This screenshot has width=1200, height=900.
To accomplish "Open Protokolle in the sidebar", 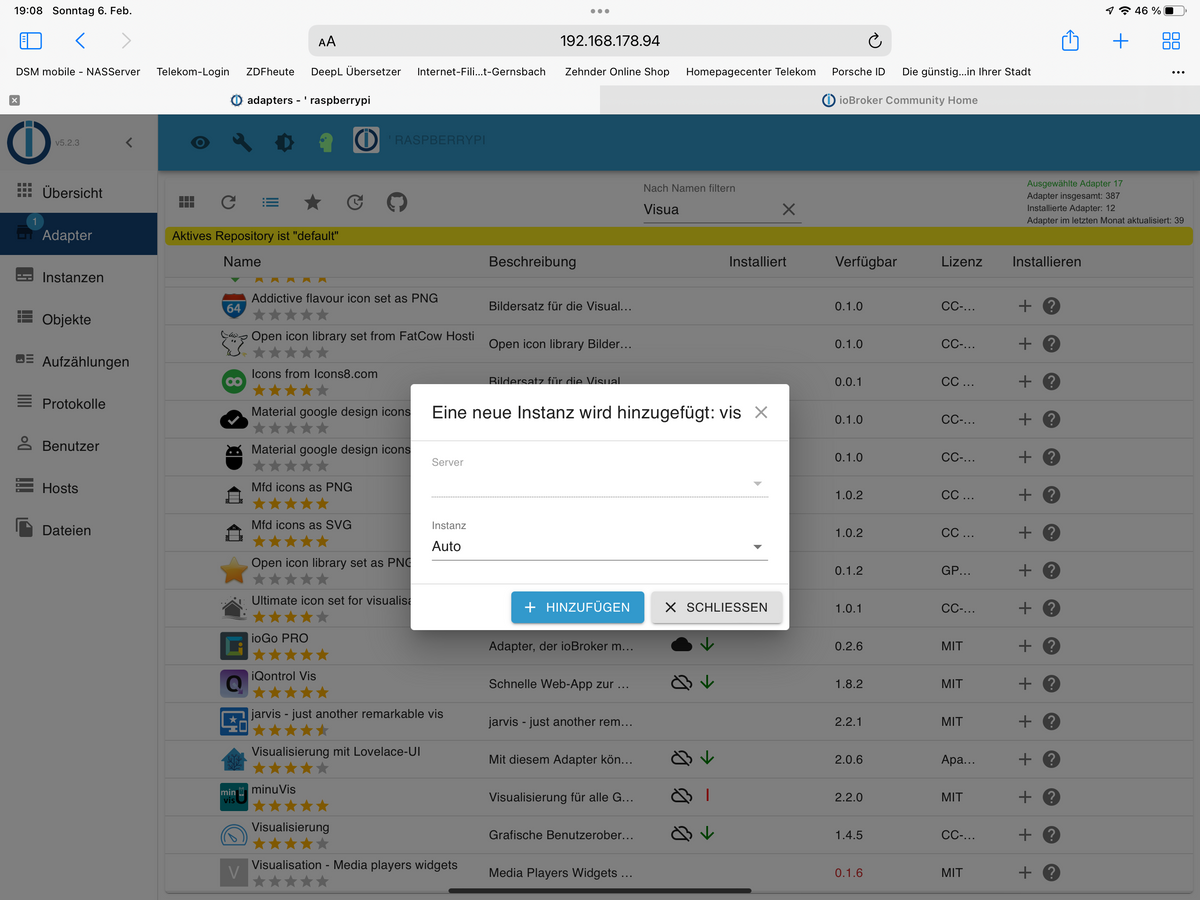I will pyautogui.click(x=79, y=403).
